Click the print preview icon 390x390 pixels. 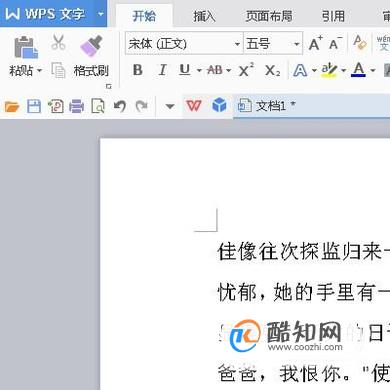pos(98,107)
